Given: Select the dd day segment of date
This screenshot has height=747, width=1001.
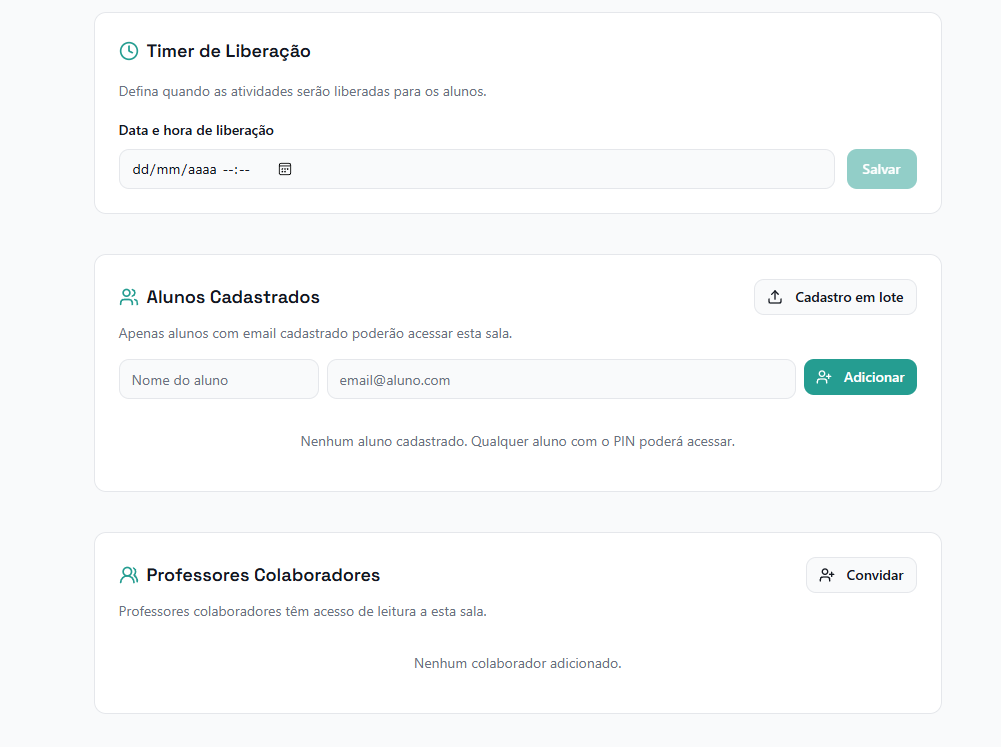Looking at the screenshot, I should (140, 169).
